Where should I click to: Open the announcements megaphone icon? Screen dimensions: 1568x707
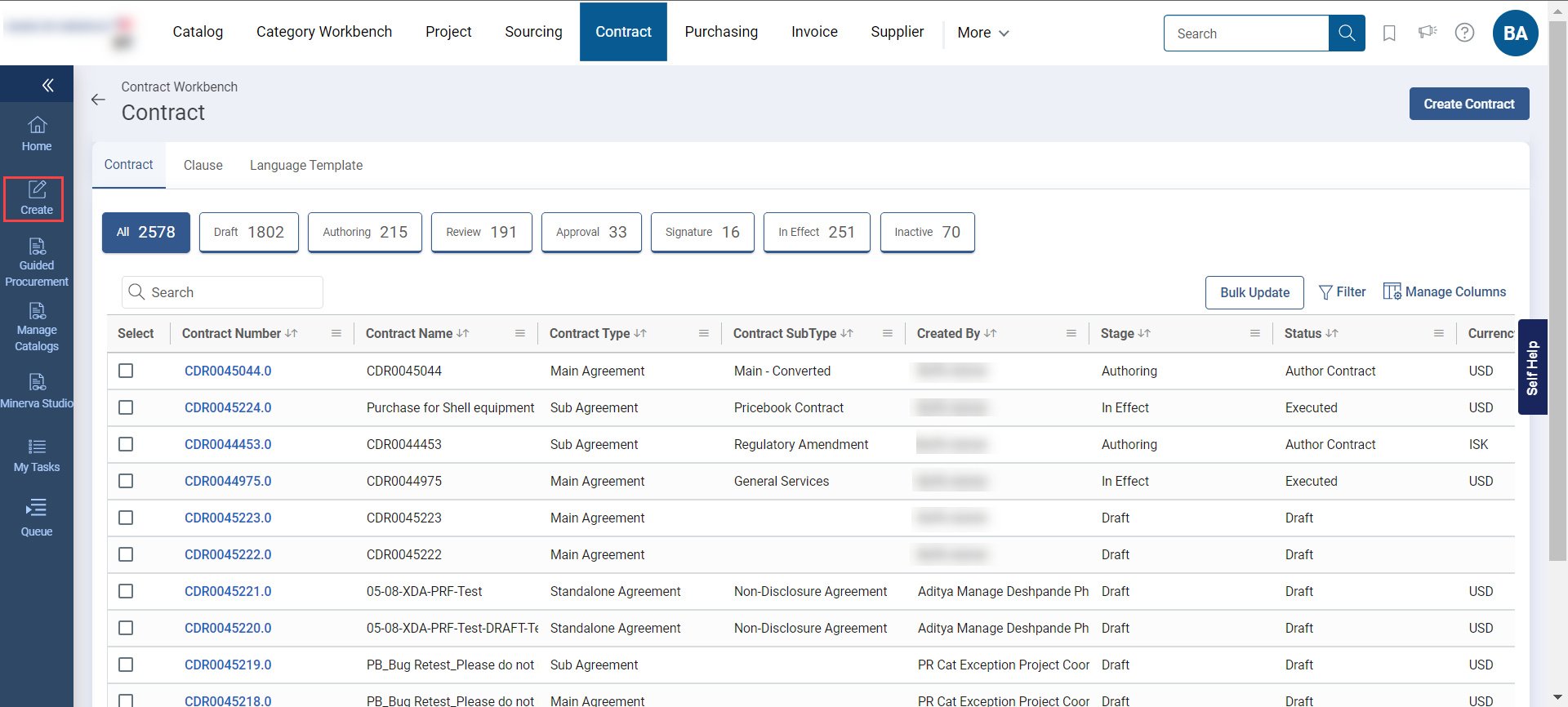[x=1427, y=33]
